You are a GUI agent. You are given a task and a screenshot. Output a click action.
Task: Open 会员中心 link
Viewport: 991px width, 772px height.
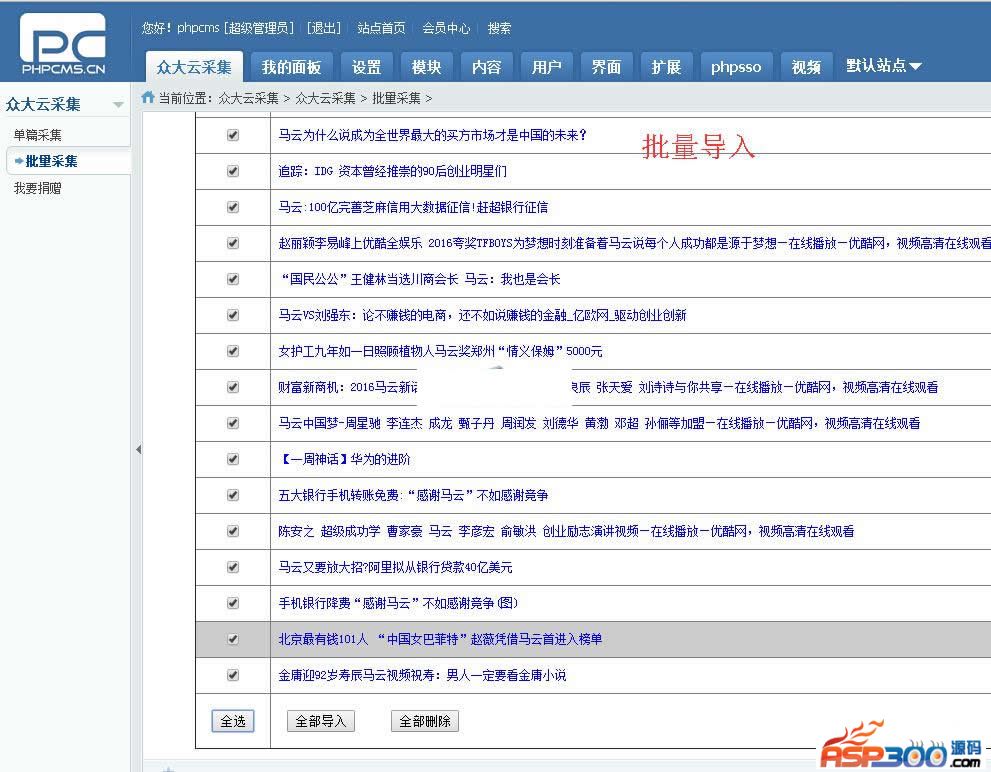[x=446, y=28]
